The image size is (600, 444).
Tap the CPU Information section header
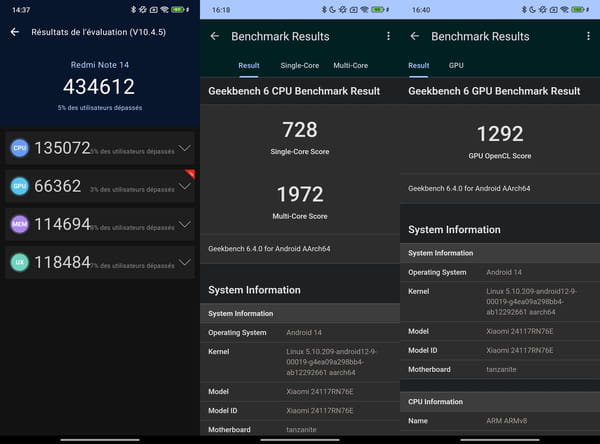pyautogui.click(x=500, y=402)
